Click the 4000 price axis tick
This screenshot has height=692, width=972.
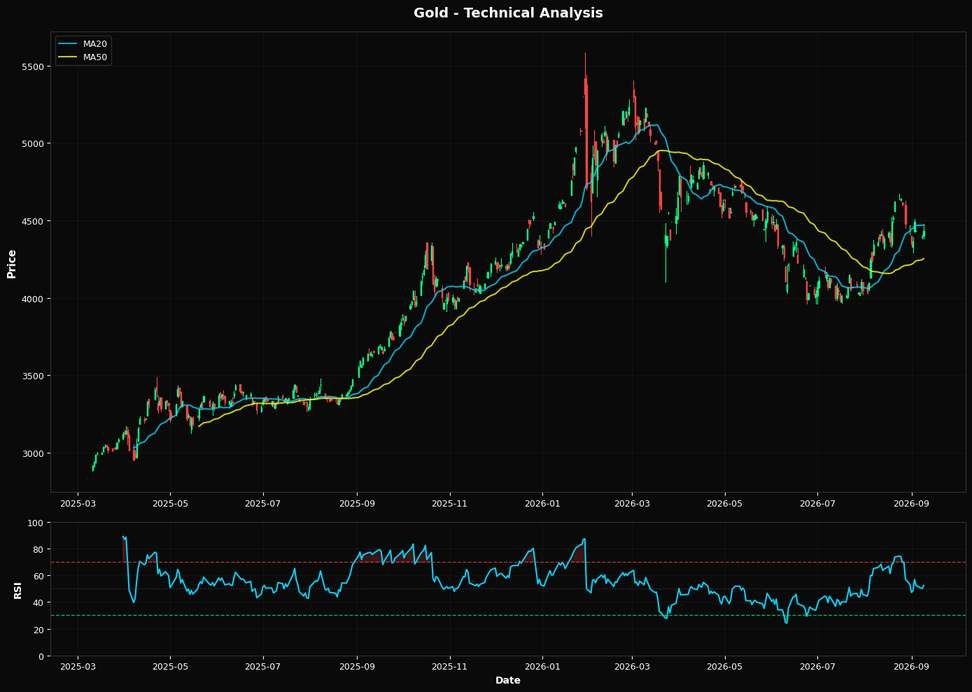click(35, 299)
